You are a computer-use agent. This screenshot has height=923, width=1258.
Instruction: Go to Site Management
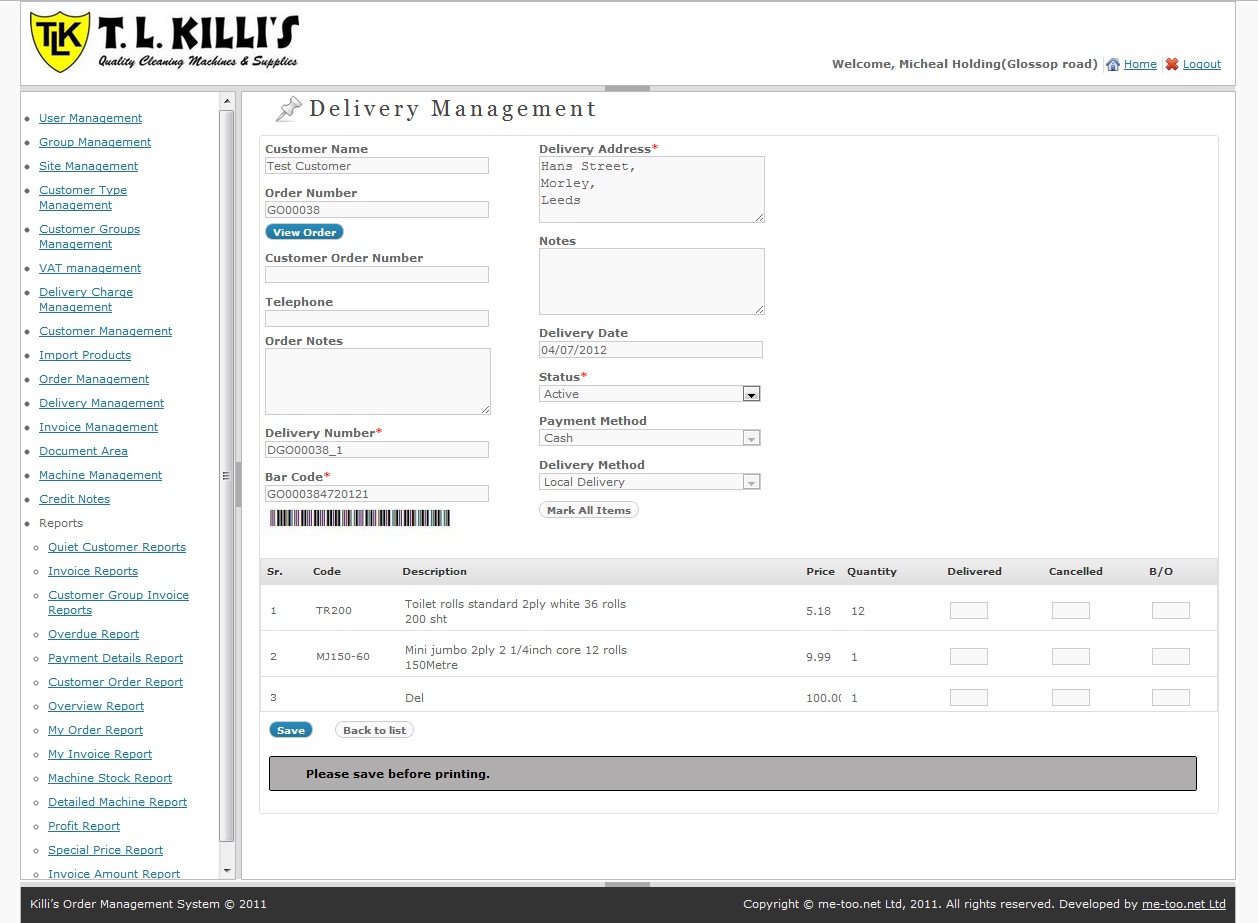88,166
